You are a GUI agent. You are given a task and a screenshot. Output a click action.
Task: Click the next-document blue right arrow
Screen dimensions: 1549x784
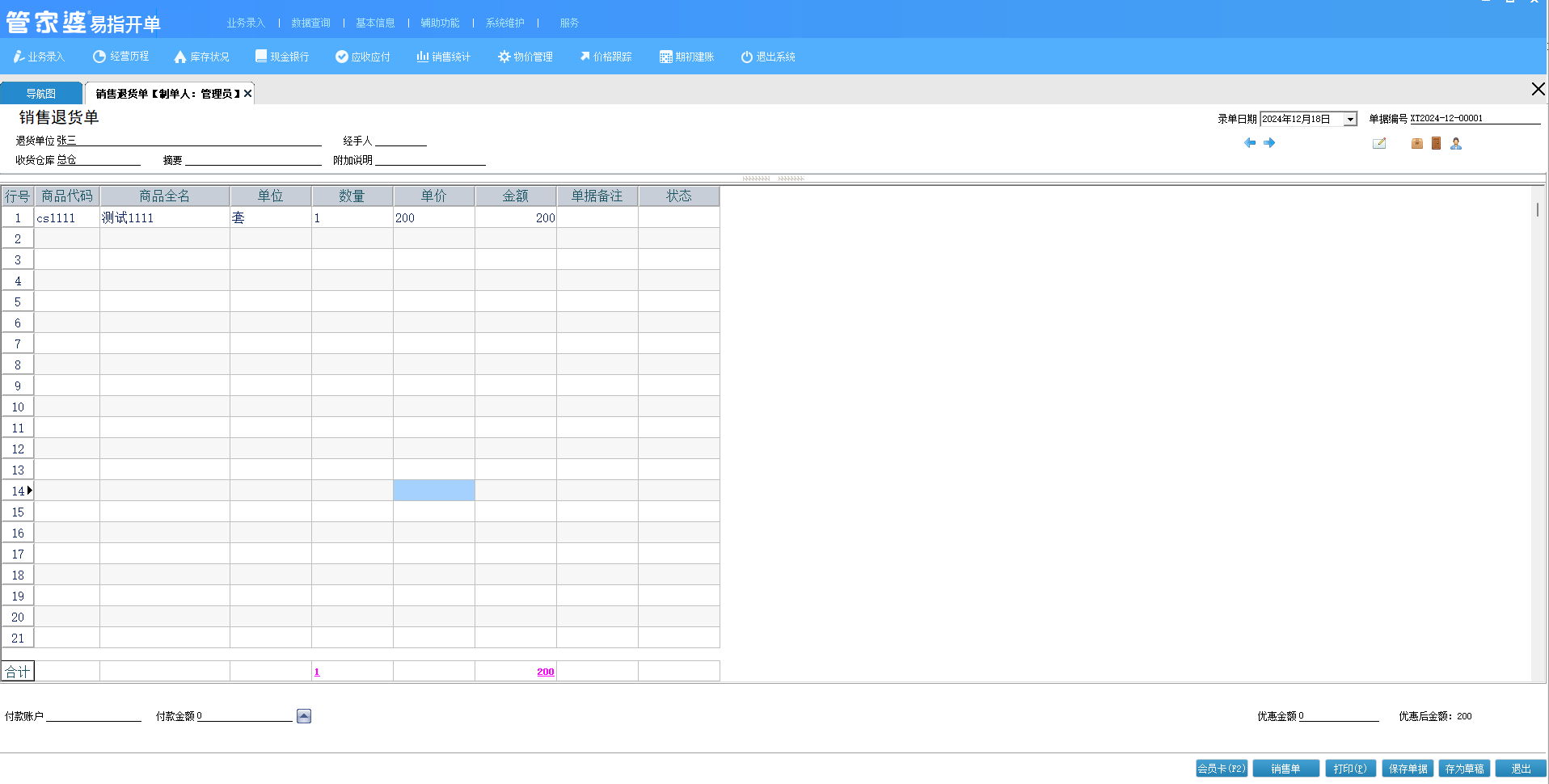[x=1269, y=143]
